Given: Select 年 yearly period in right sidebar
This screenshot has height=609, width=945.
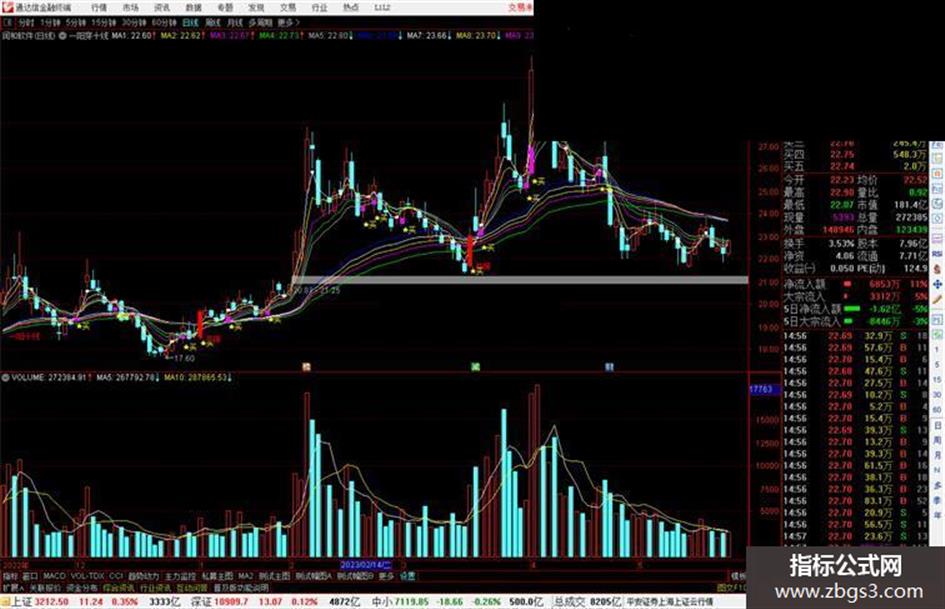Looking at the screenshot, I should 937,515.
